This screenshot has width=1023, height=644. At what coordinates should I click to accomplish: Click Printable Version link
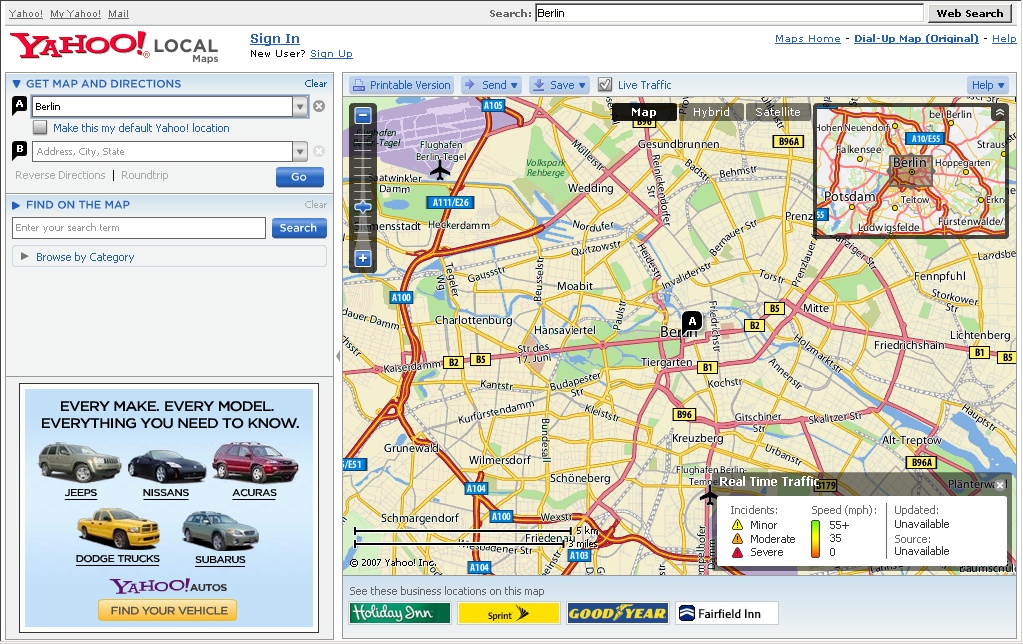pos(410,85)
